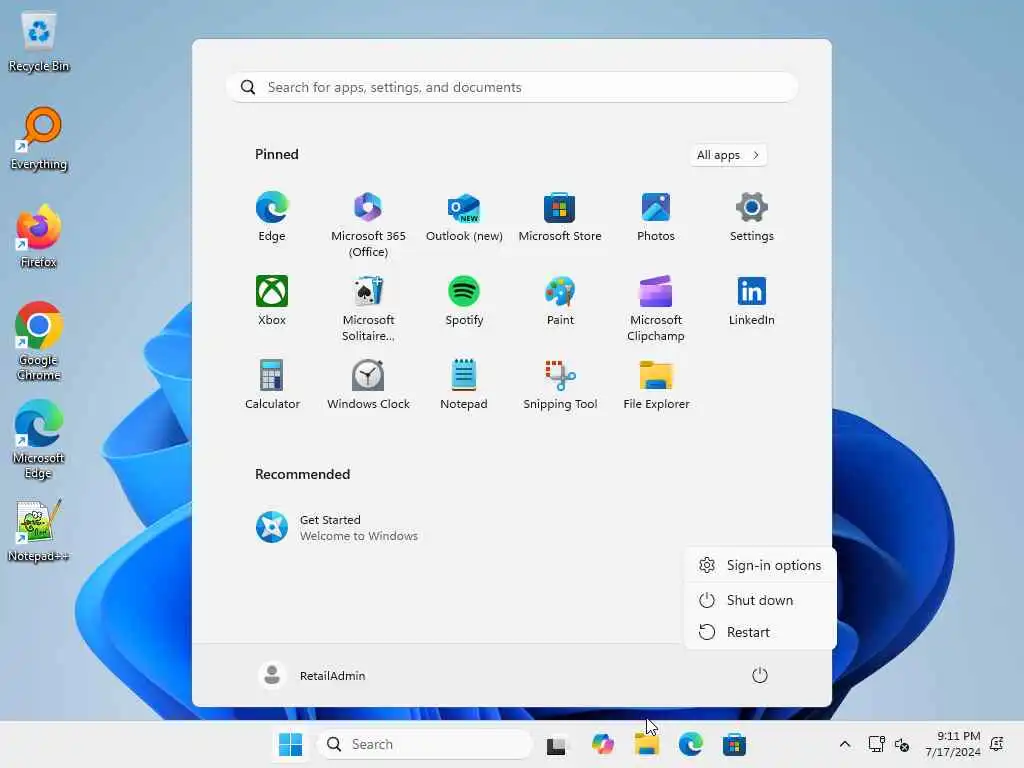Click the muted volume tray icon
The image size is (1024, 768).
(x=902, y=744)
